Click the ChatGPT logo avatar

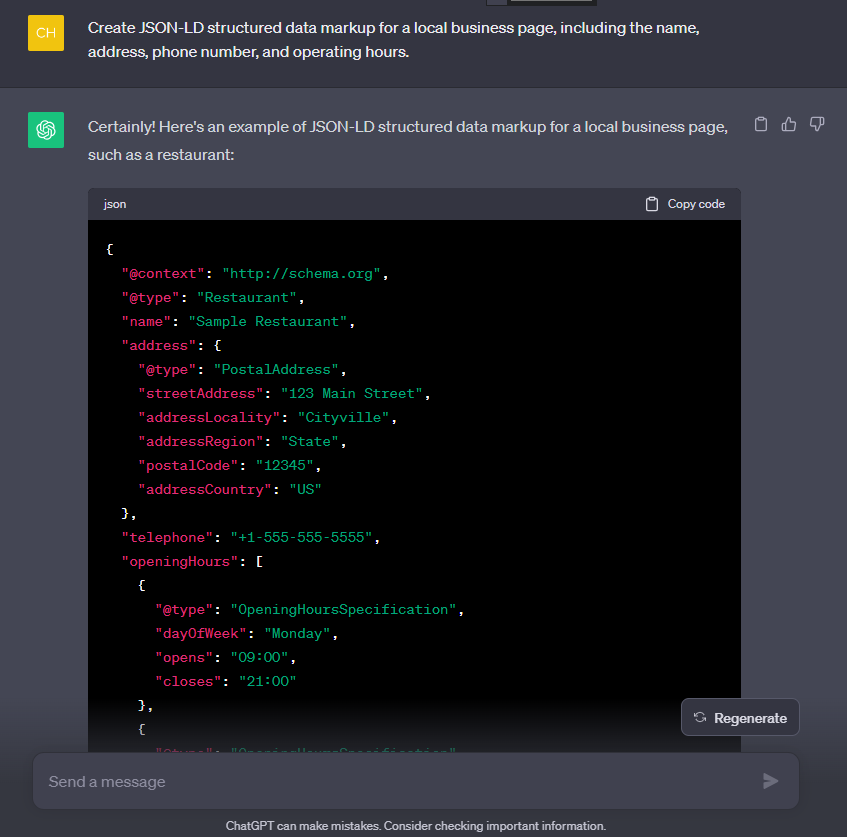46,130
